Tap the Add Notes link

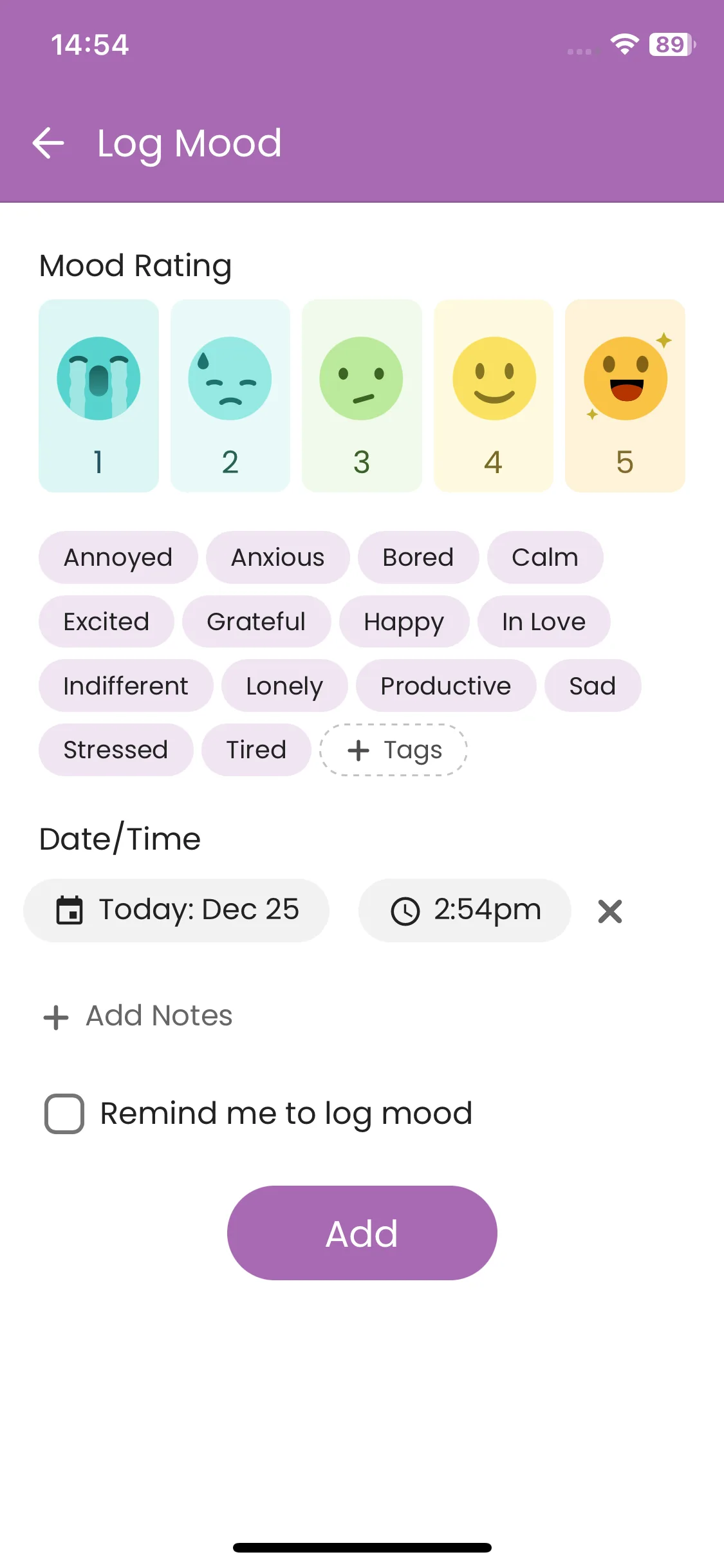point(159,1016)
